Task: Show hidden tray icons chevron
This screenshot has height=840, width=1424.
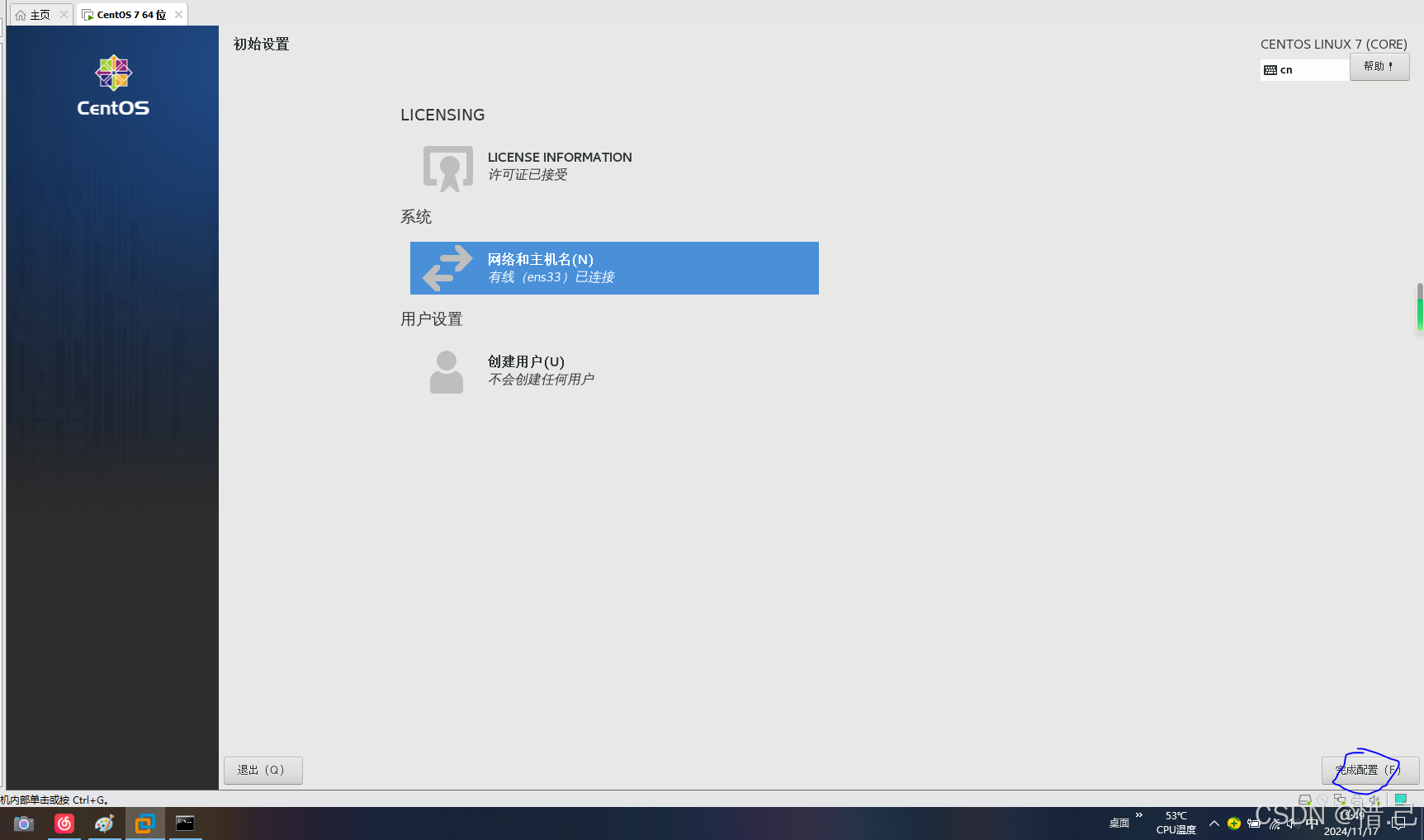Action: pyautogui.click(x=1214, y=823)
